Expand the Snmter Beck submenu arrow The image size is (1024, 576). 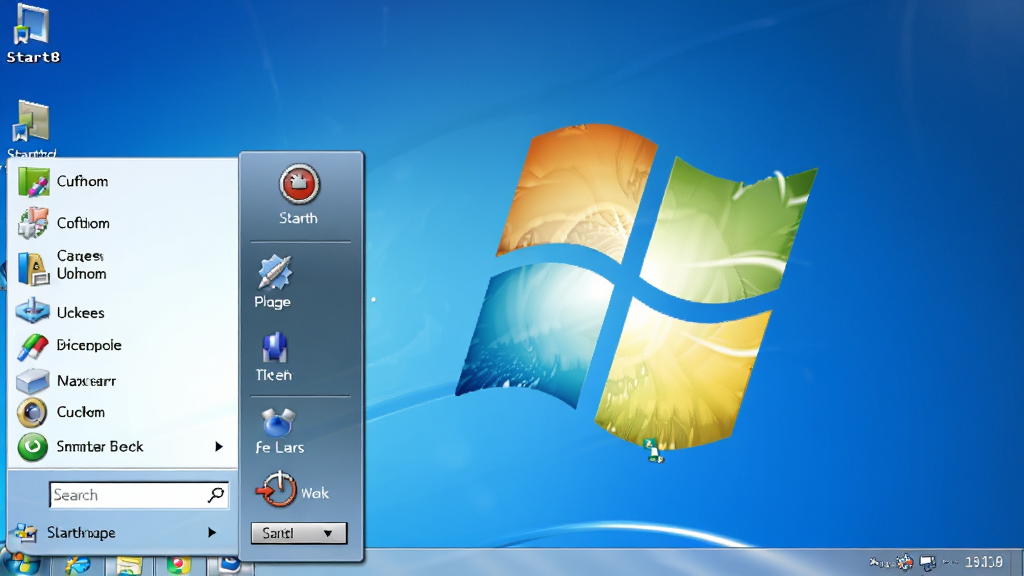(219, 447)
